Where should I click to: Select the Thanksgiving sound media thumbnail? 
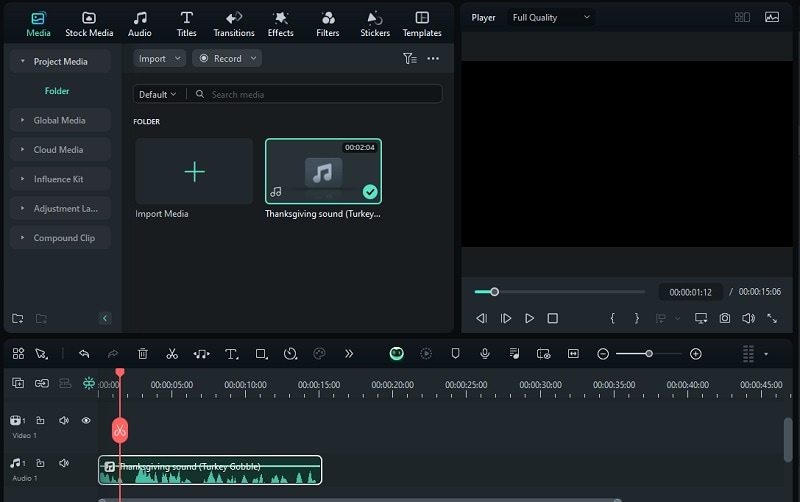[323, 171]
